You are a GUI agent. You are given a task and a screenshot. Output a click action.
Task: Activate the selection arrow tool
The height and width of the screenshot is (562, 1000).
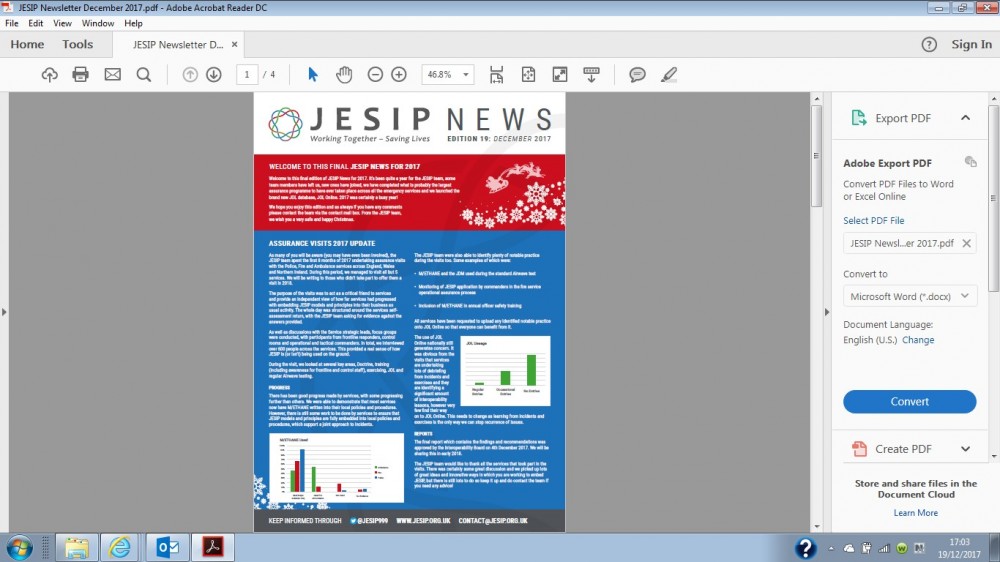[x=312, y=75]
